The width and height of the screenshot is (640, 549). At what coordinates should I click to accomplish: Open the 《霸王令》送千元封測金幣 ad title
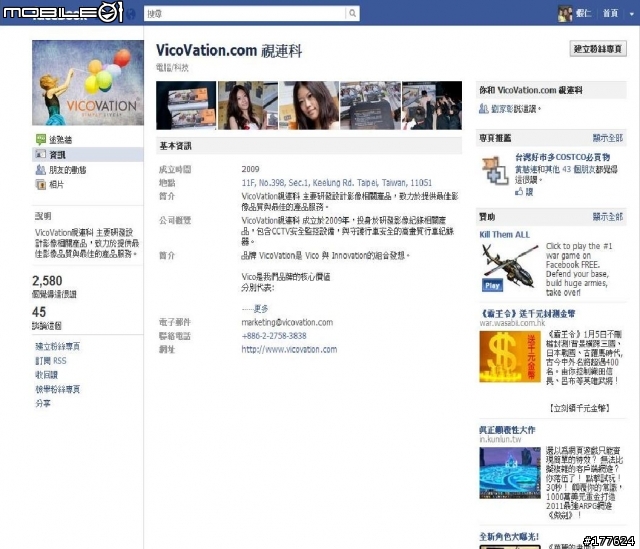pyautogui.click(x=527, y=313)
